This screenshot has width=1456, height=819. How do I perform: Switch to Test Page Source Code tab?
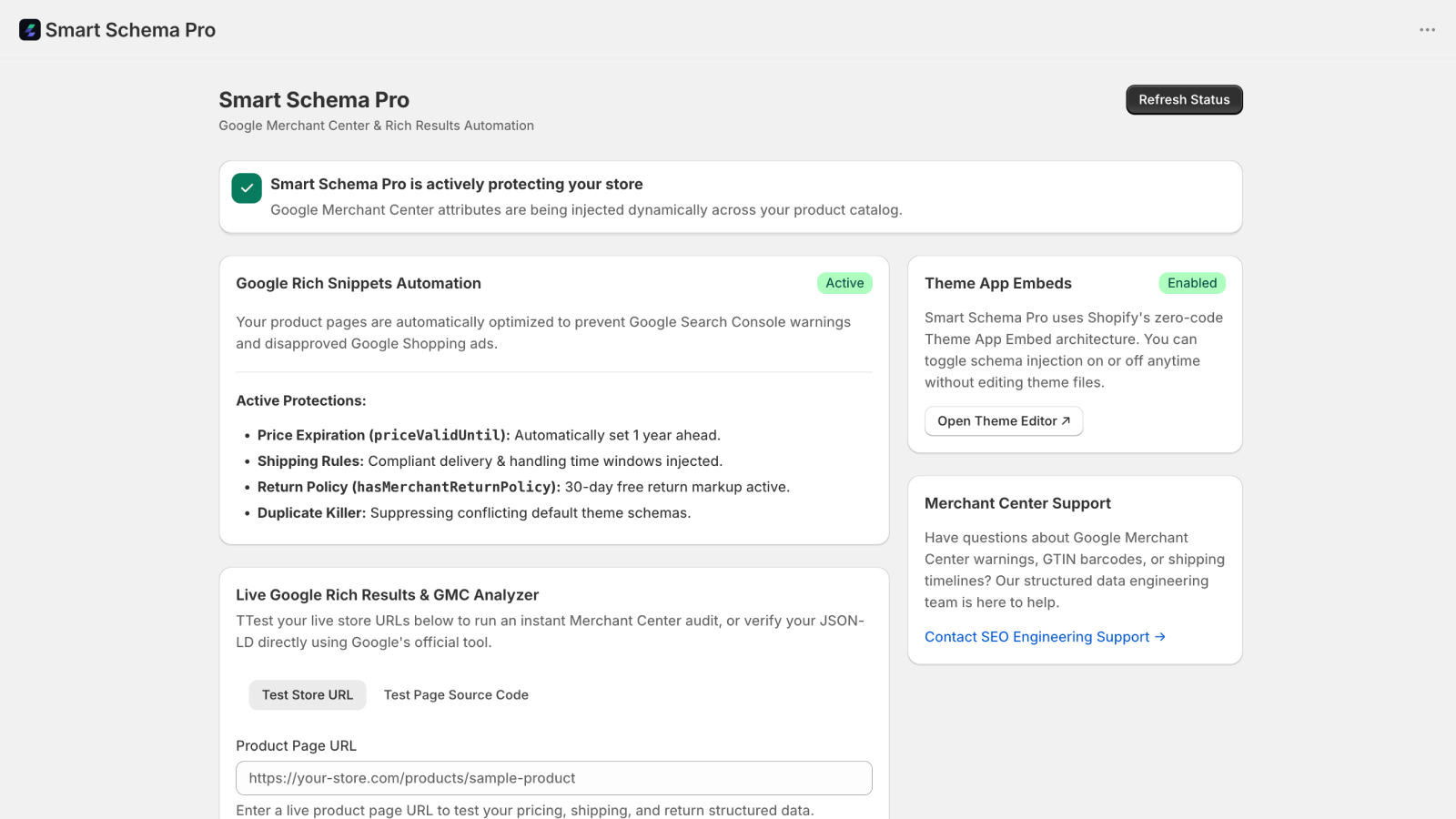click(x=456, y=695)
